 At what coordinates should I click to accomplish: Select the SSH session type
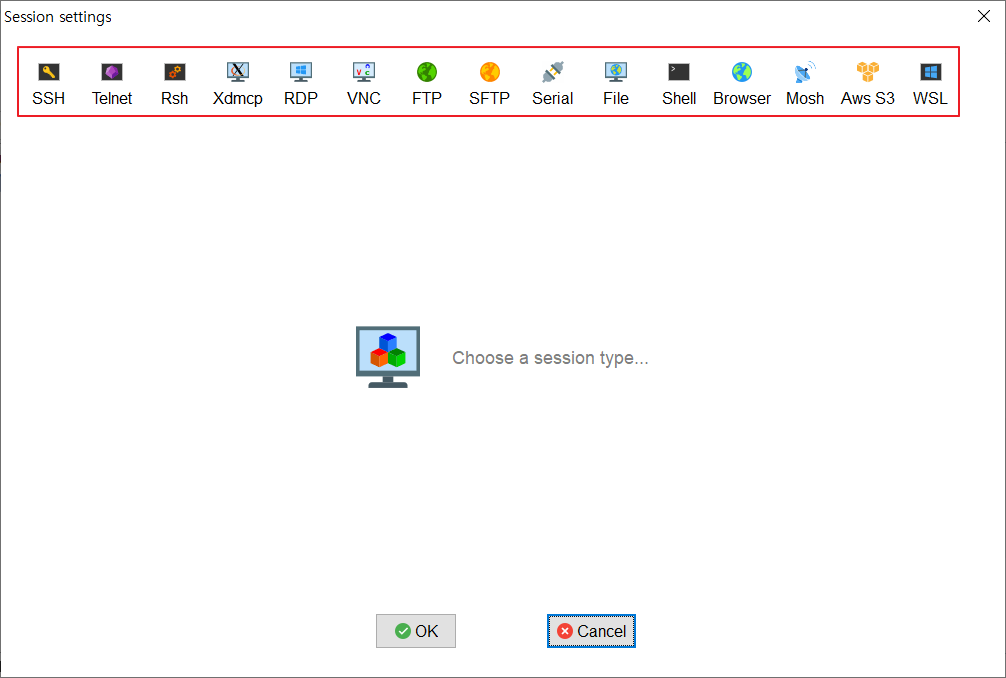pos(49,83)
